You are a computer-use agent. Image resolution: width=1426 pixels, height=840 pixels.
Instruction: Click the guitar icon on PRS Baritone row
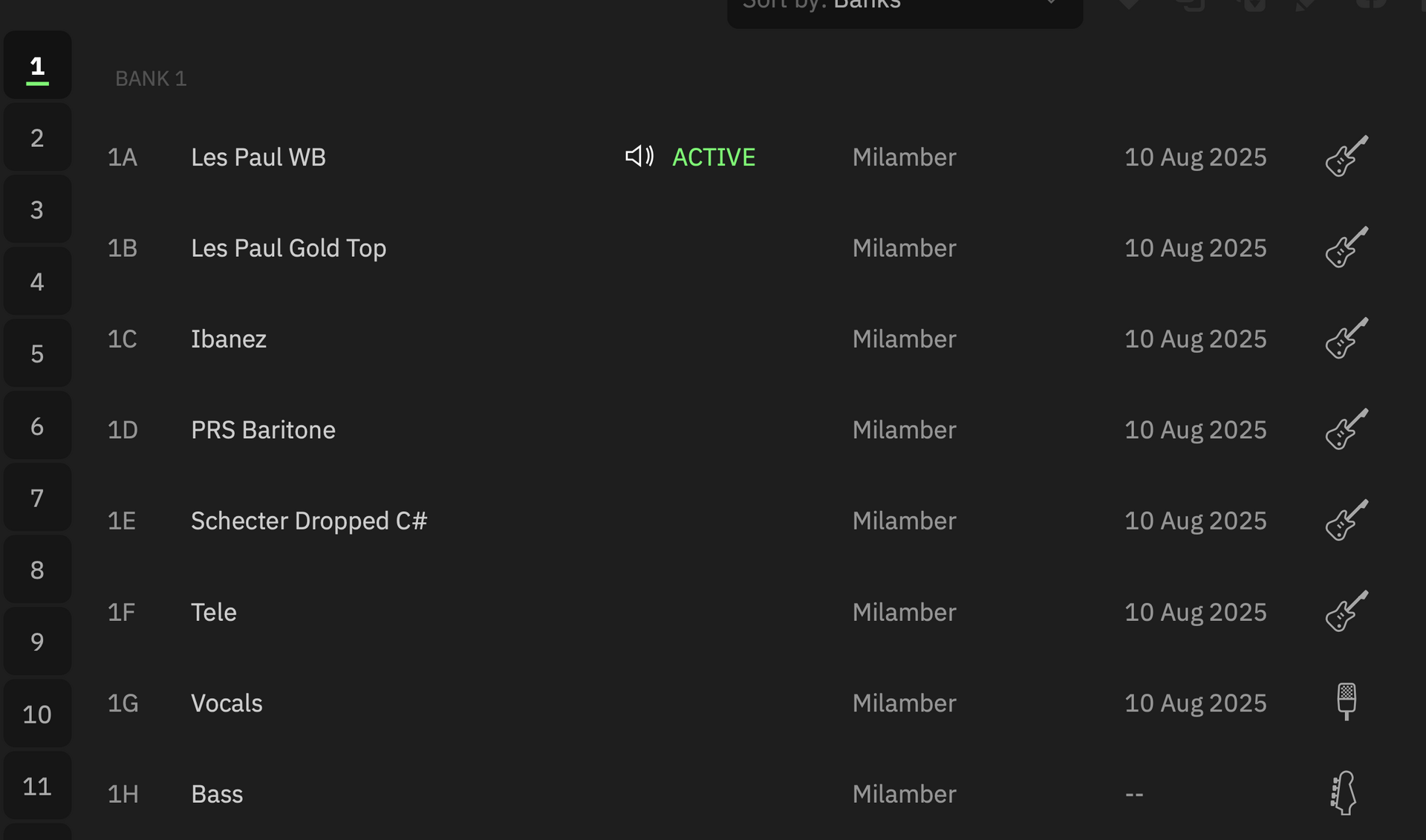[1346, 429]
